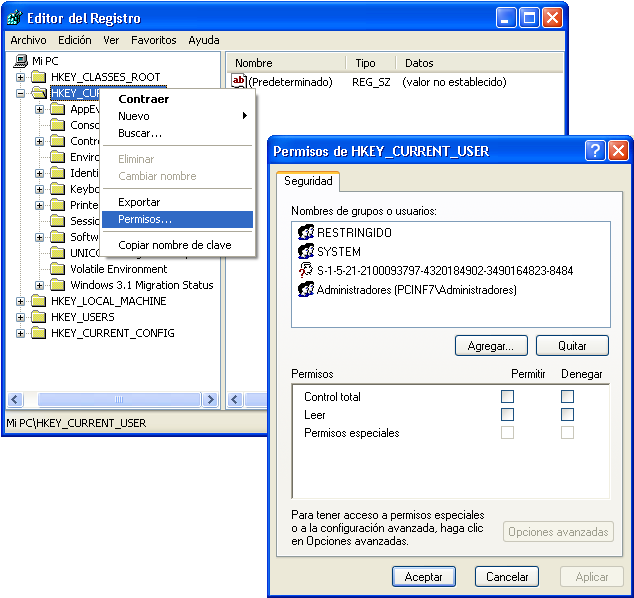Screen dimensions: 634x598
Task: Click the Windows 3.1 Migration Status folder icon
Action: (57, 285)
